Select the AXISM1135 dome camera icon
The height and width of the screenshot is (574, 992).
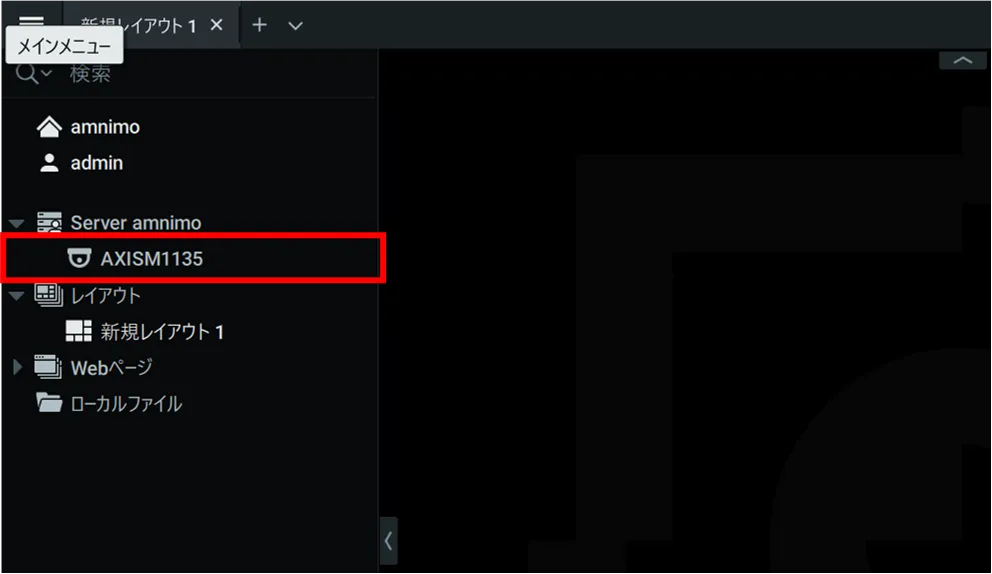(x=79, y=258)
